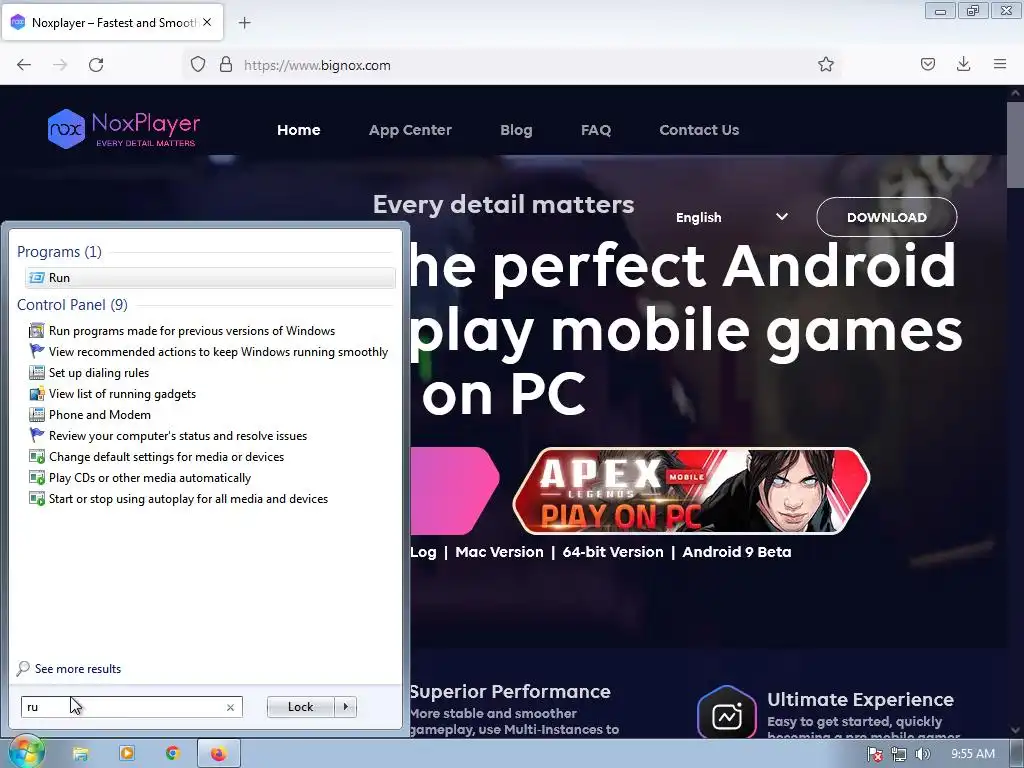The height and width of the screenshot is (768, 1024).
Task: Open Action Center flag in tray
Action: (x=875, y=754)
